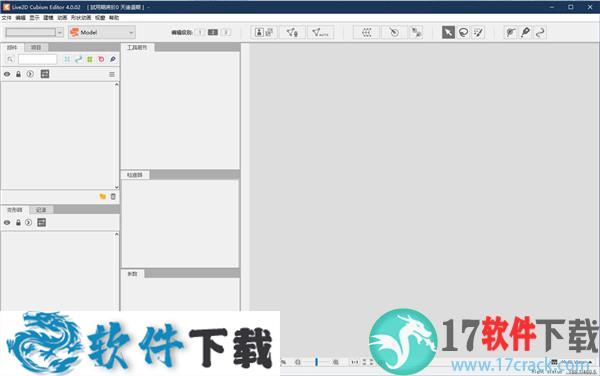Image resolution: width=600 pixels, height=376 pixels.
Task: Select the 工具细节 (Tool Details) tab
Action: pyautogui.click(x=137, y=47)
